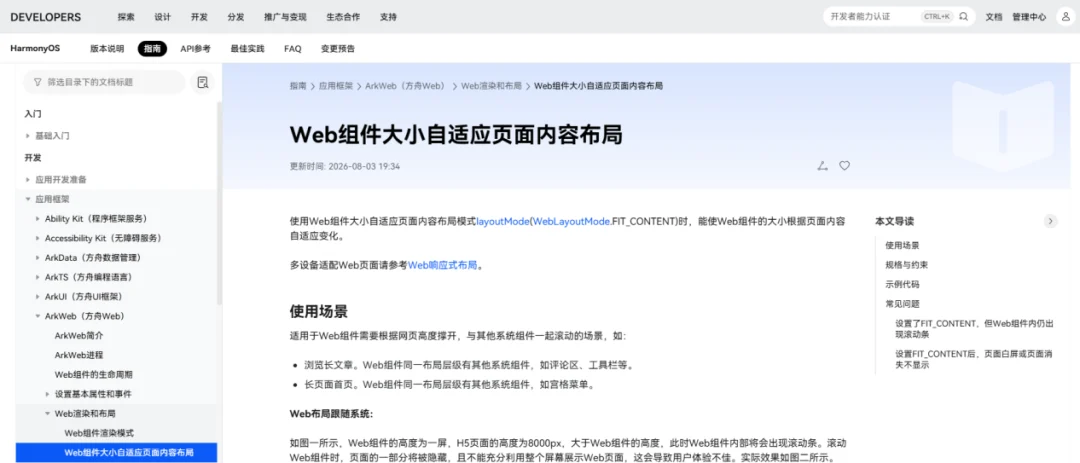
Task: Go to Web渲染和布局 in breadcrumb
Action: pyautogui.click(x=491, y=86)
